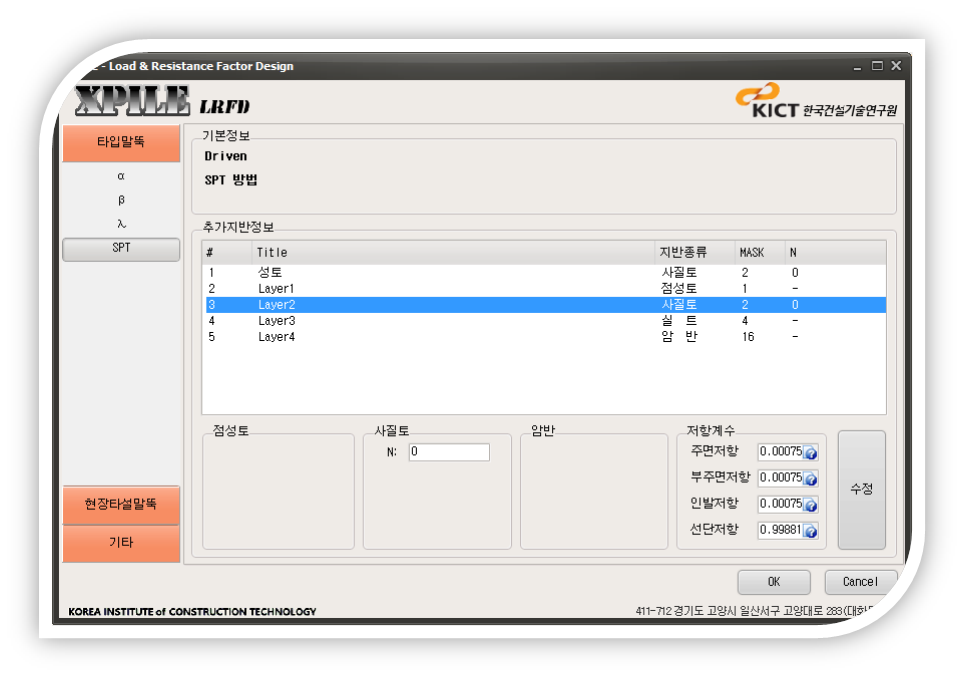Viewport: 964px width, 677px height.
Task: Click 암반 soil type in Layer4 row
Action: [x=679, y=336]
